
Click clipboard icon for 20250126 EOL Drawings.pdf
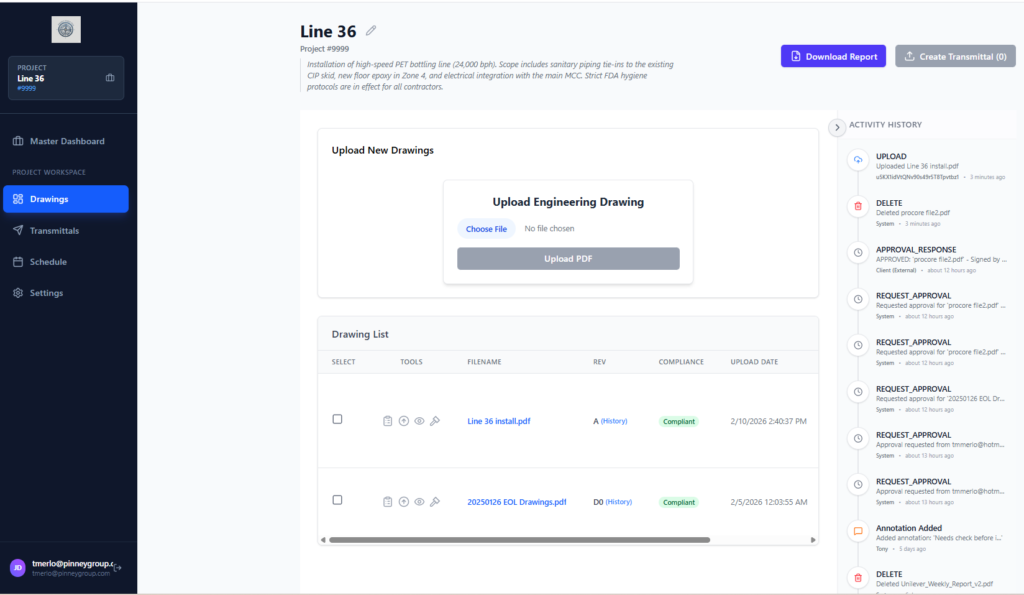click(x=388, y=502)
